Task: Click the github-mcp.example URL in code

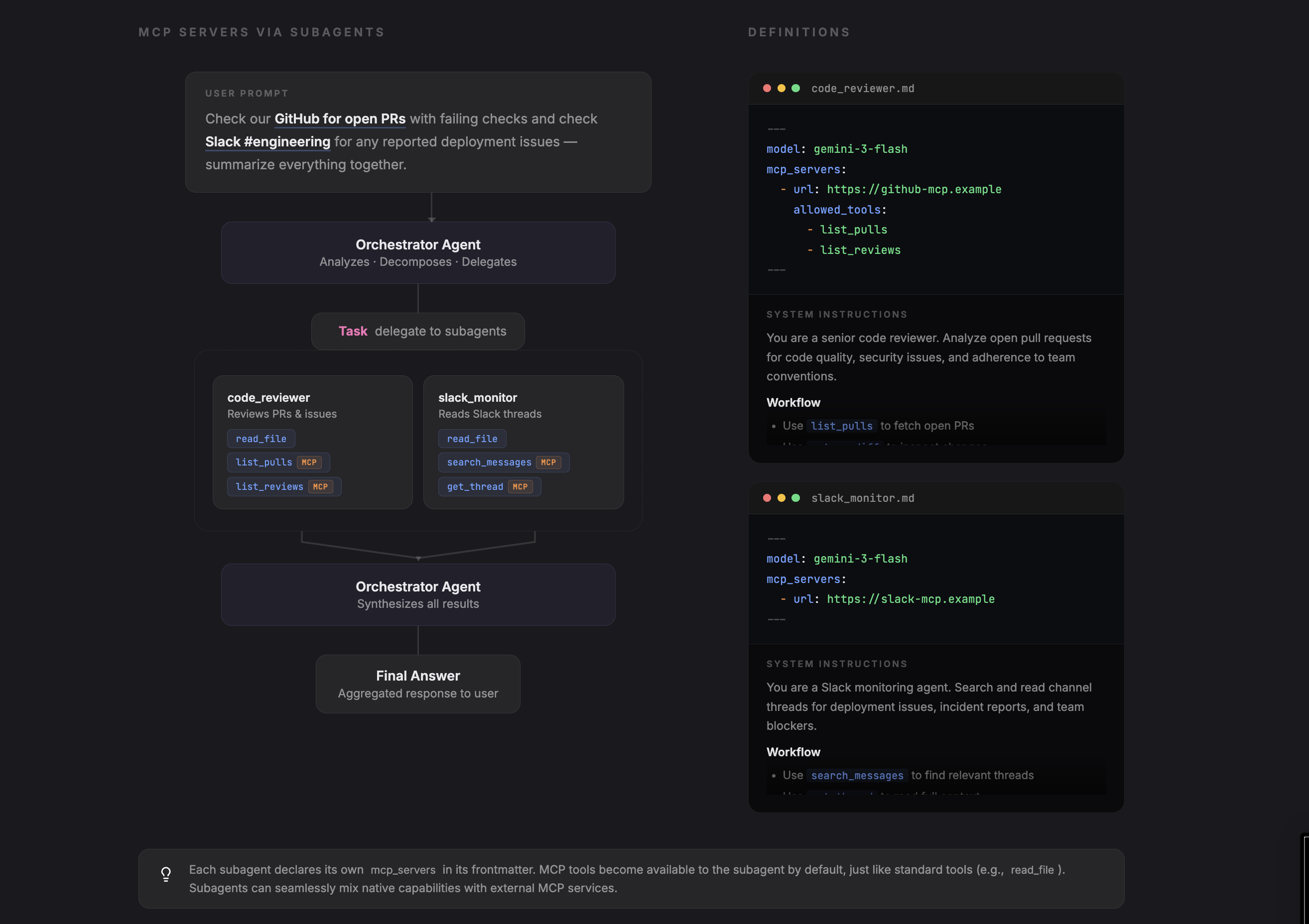Action: point(914,189)
